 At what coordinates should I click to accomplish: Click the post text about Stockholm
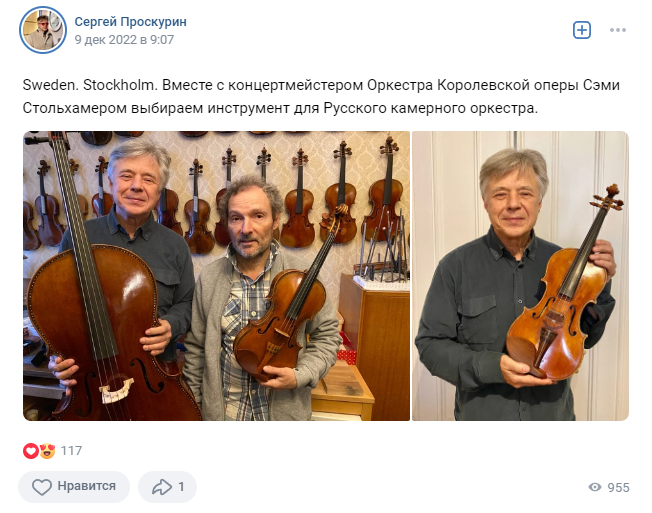pos(321,96)
